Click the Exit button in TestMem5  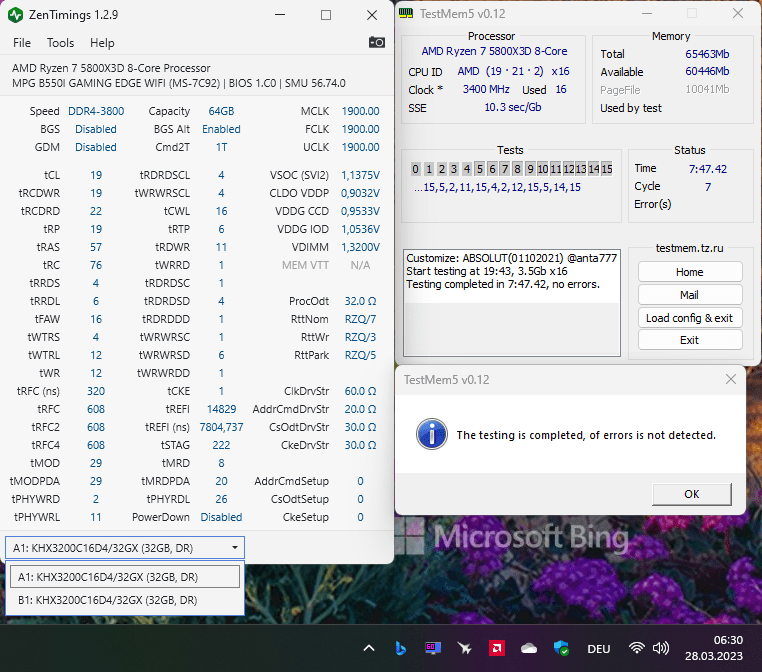click(690, 340)
